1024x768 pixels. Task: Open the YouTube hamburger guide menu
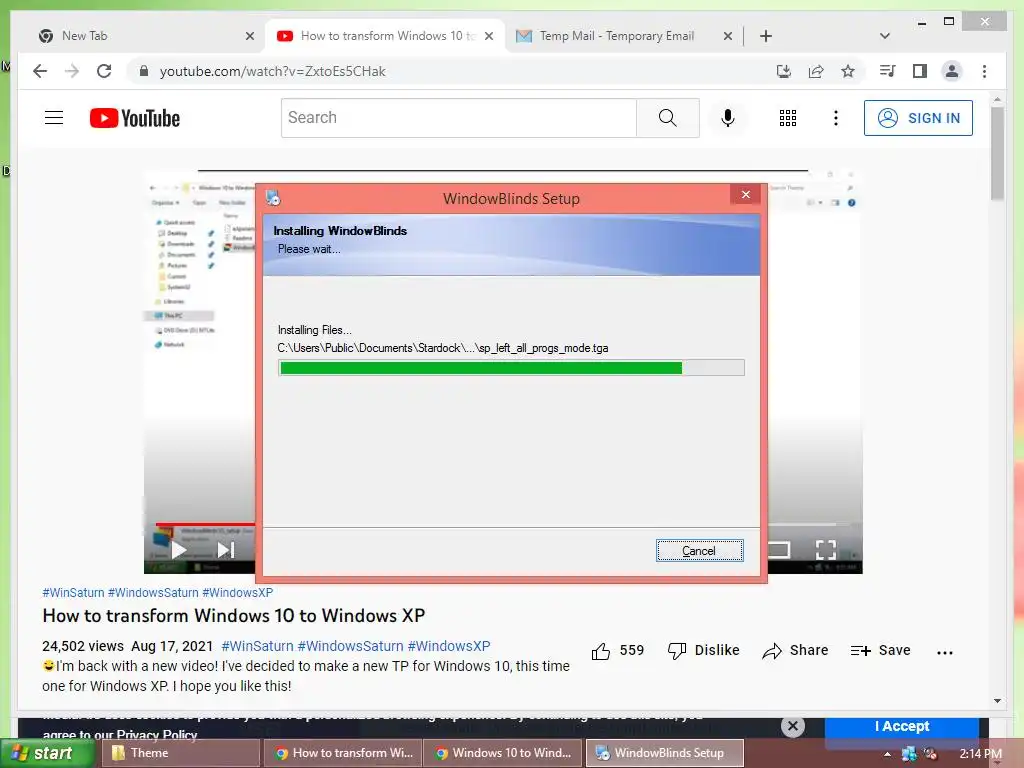54,118
